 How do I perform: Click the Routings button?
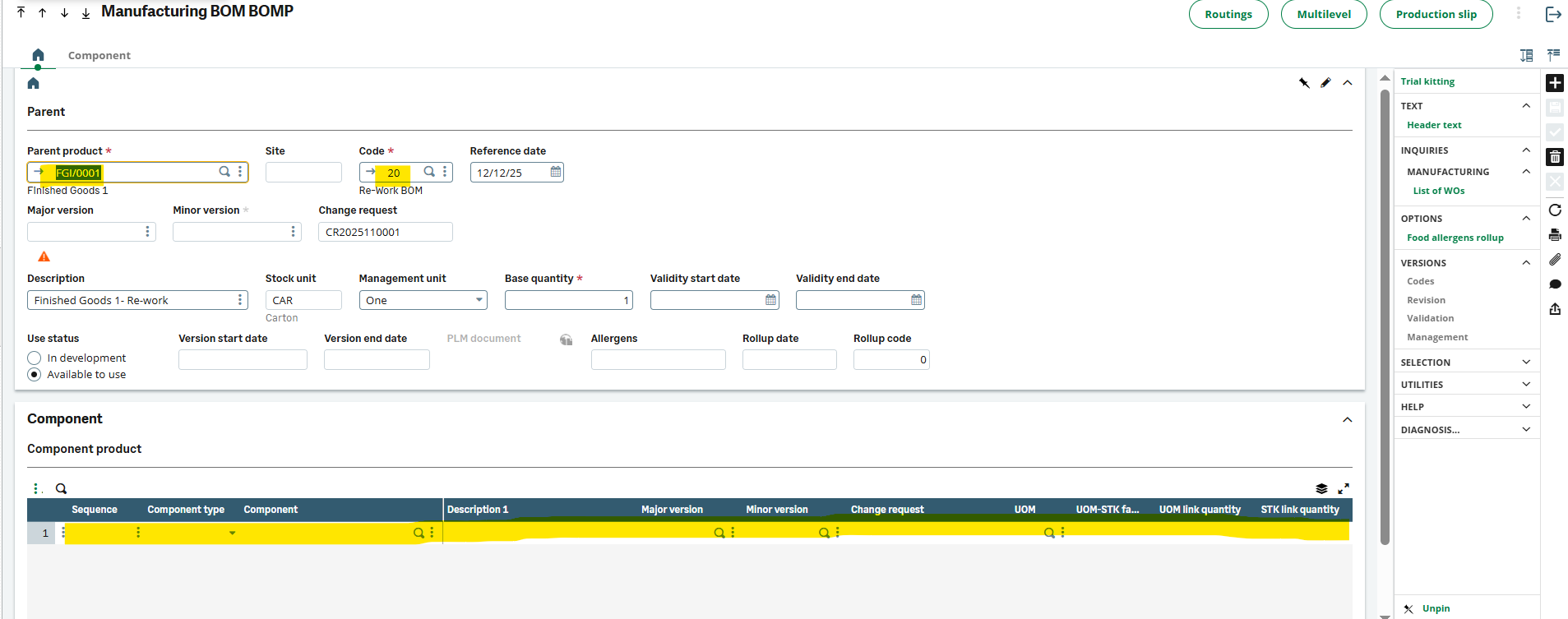coord(1228,14)
